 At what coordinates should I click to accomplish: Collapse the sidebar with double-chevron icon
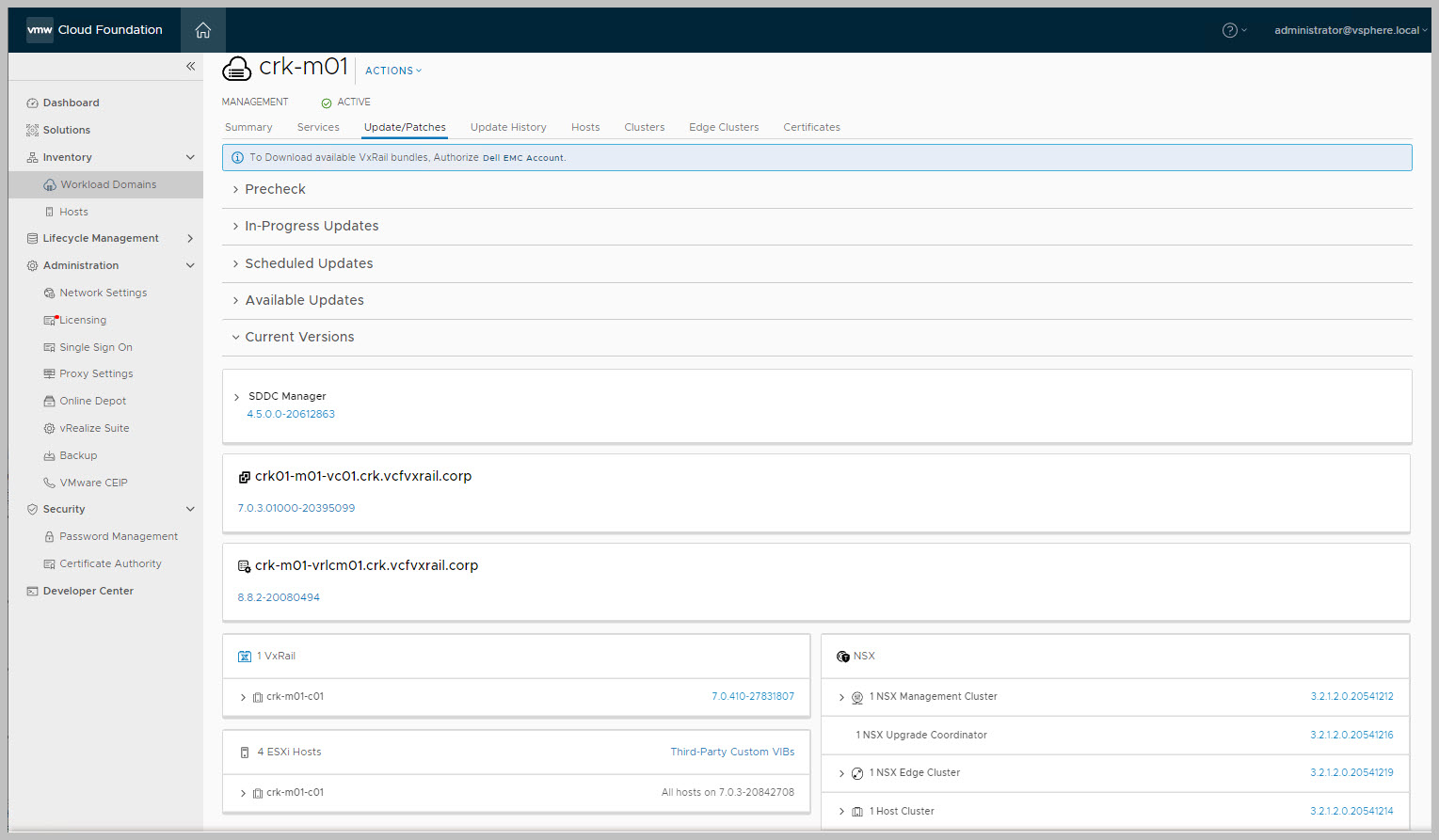pos(190,66)
